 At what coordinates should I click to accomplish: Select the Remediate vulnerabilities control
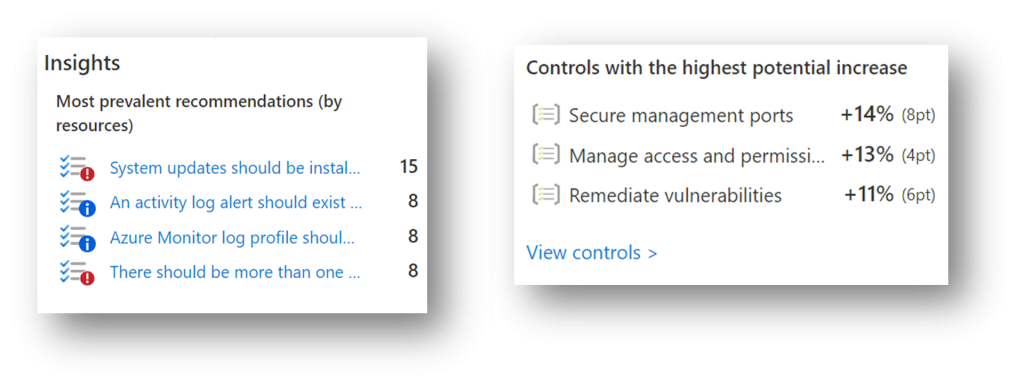(x=675, y=195)
